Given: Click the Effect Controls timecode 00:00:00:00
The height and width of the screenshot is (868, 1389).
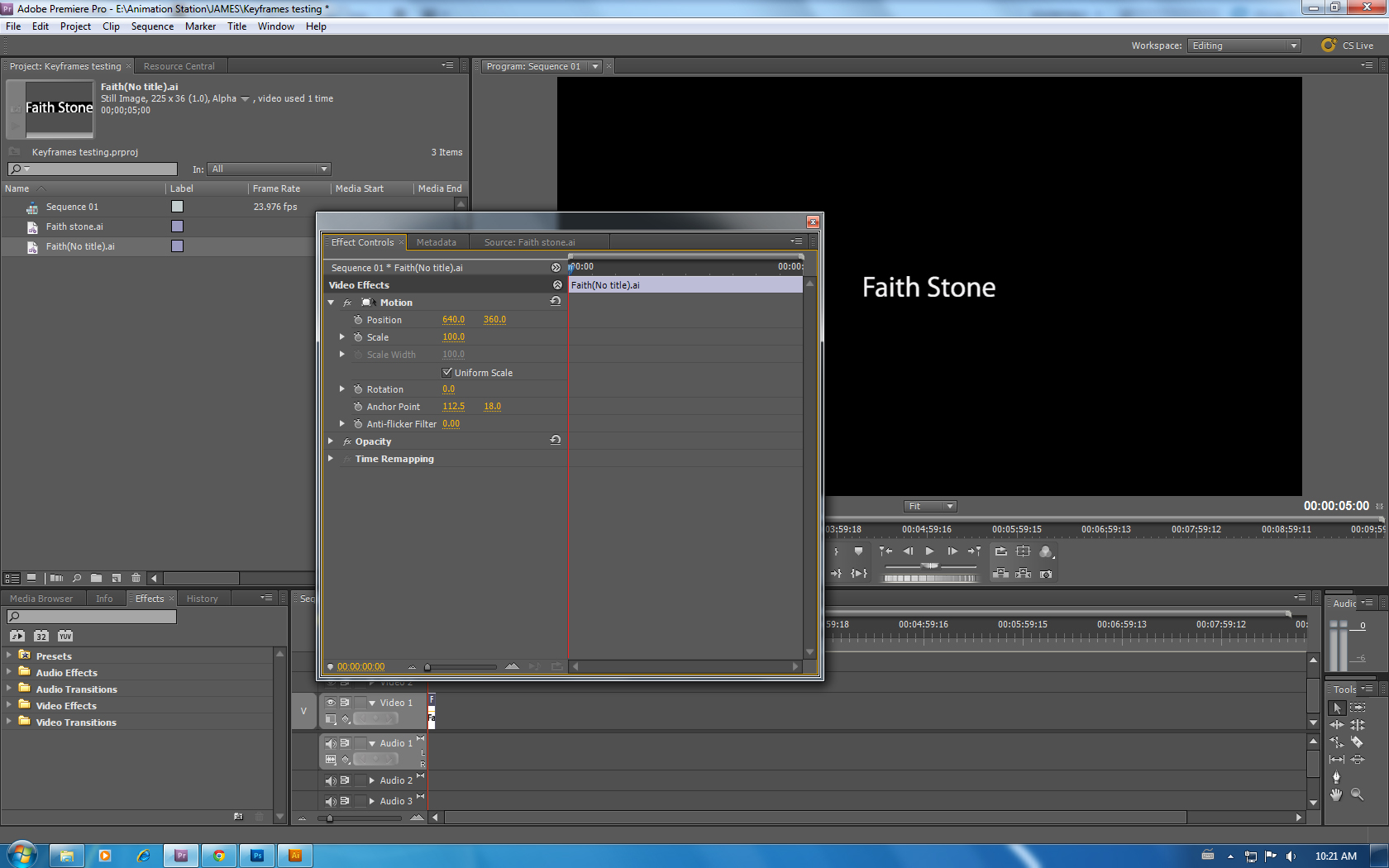Looking at the screenshot, I should click(360, 666).
